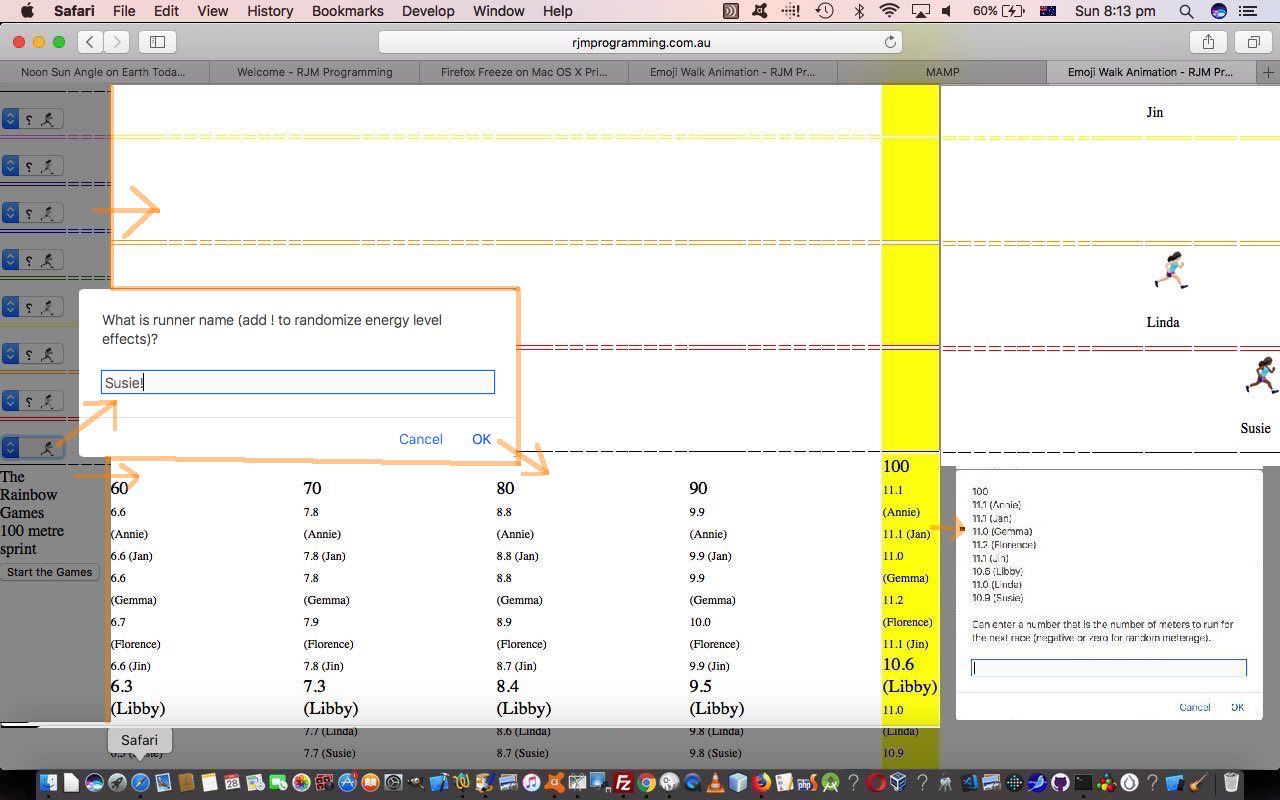The height and width of the screenshot is (800, 1280).
Task: Open Firefox from the Dock
Action: click(x=761, y=783)
